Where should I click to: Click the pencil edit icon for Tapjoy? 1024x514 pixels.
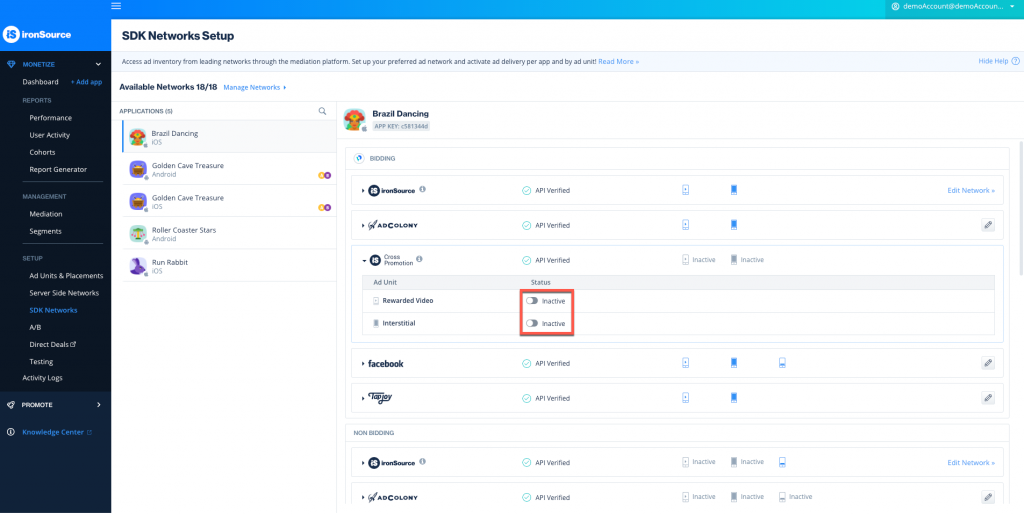(x=987, y=397)
